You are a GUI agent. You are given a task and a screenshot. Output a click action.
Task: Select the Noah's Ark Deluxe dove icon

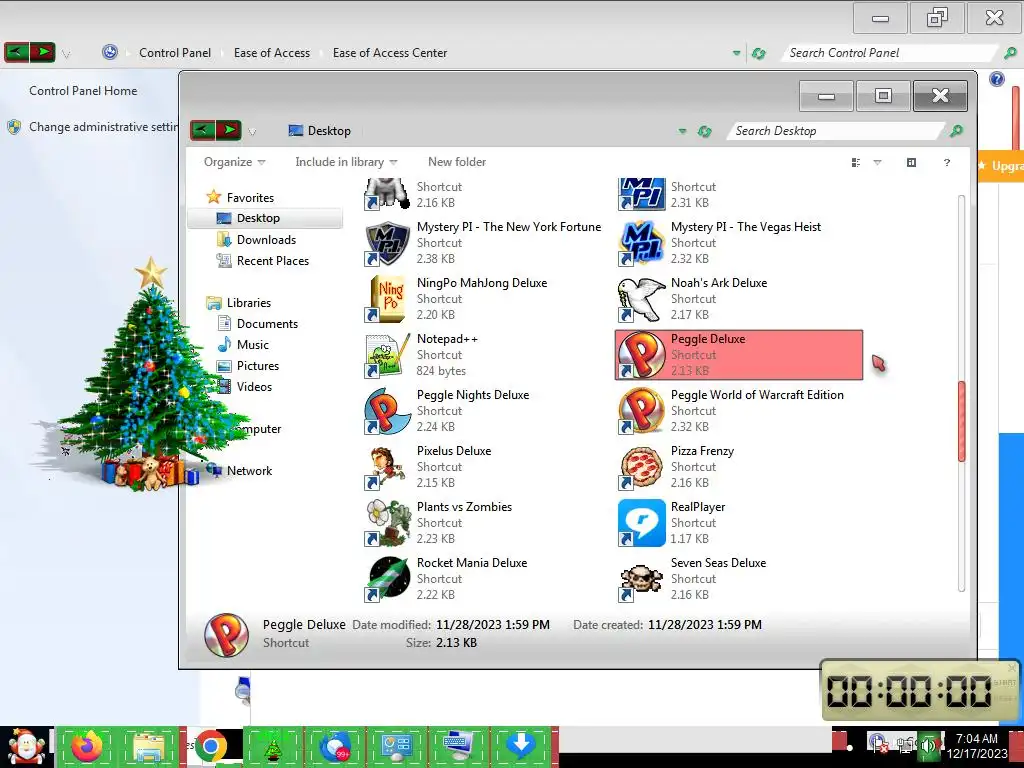(641, 299)
